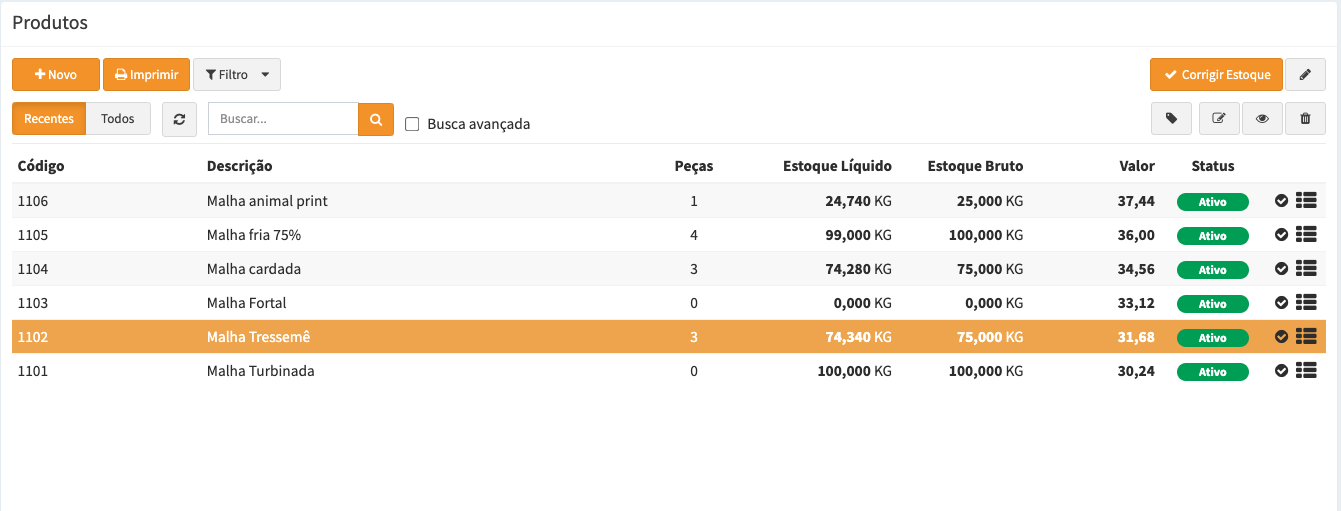Click the edit record icon above the table

[x=1218, y=118]
